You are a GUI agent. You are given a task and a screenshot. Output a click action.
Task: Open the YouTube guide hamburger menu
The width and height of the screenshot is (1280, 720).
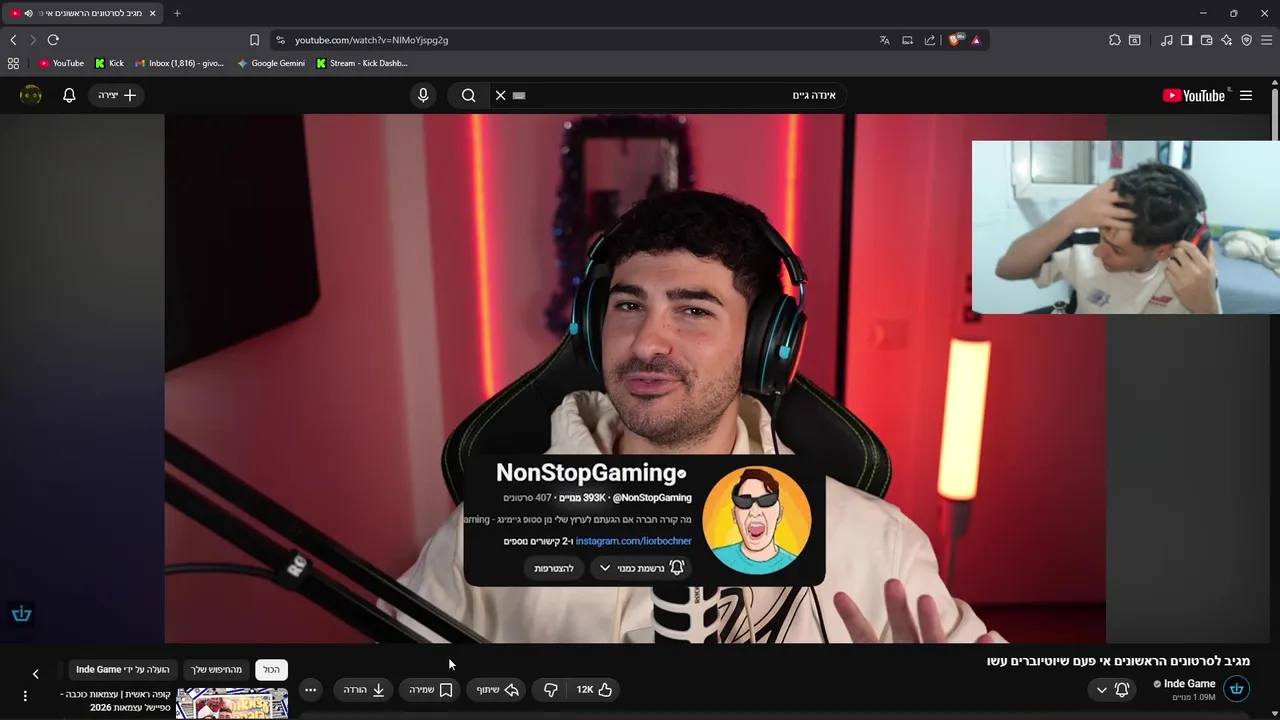tap(1246, 95)
